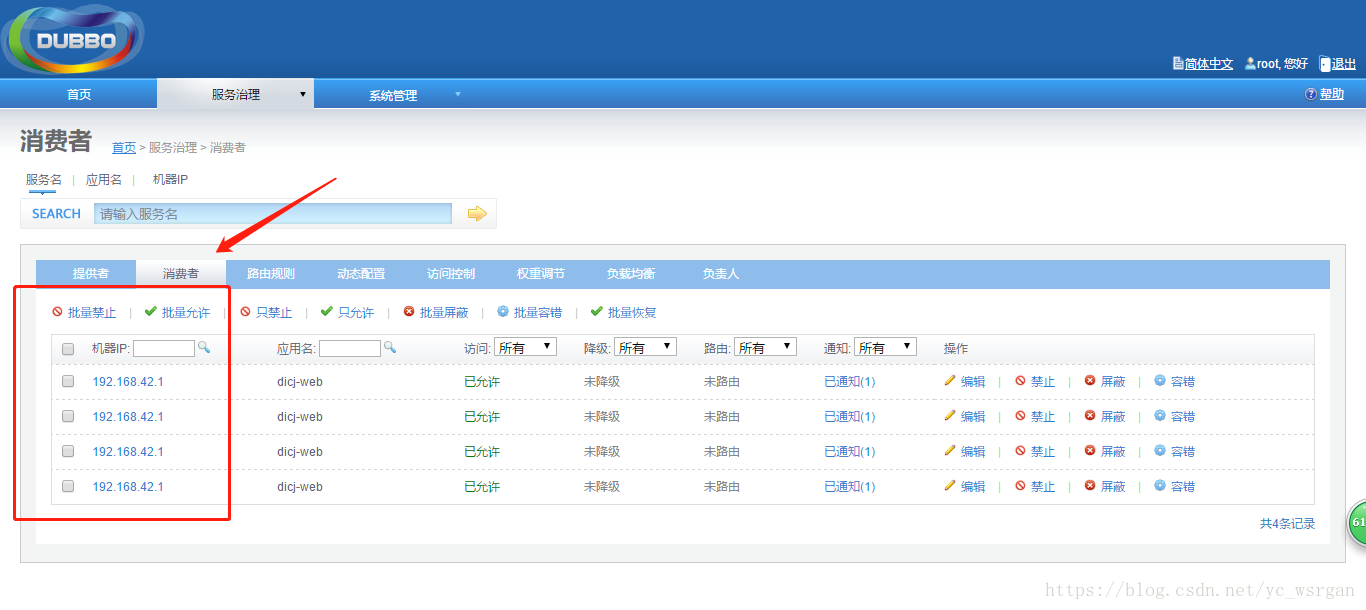Image resolution: width=1366 pixels, height=610 pixels.
Task: Click the green check of 批量允许
Action: (x=151, y=312)
